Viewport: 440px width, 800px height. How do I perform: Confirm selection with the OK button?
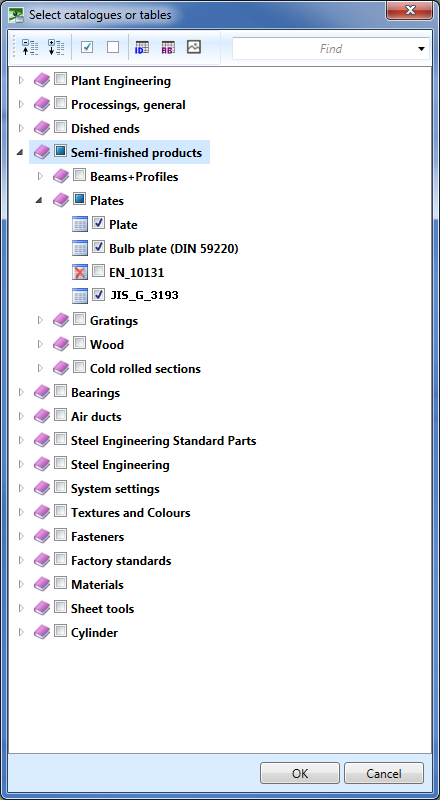tap(300, 773)
